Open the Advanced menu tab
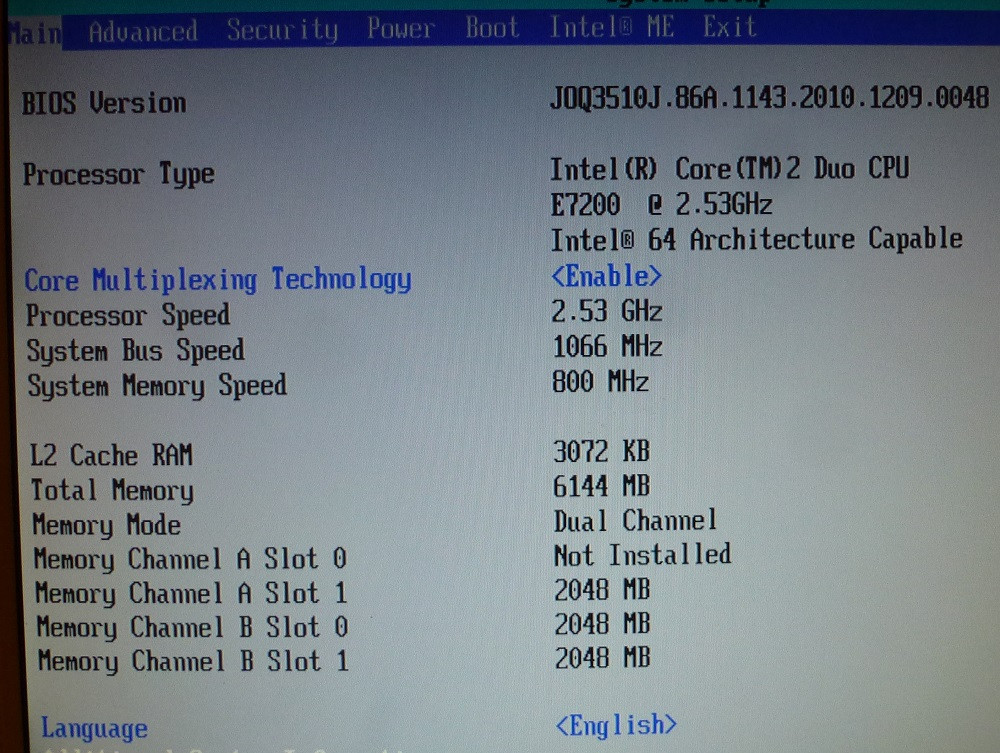This screenshot has height=753, width=1000. click(x=143, y=31)
